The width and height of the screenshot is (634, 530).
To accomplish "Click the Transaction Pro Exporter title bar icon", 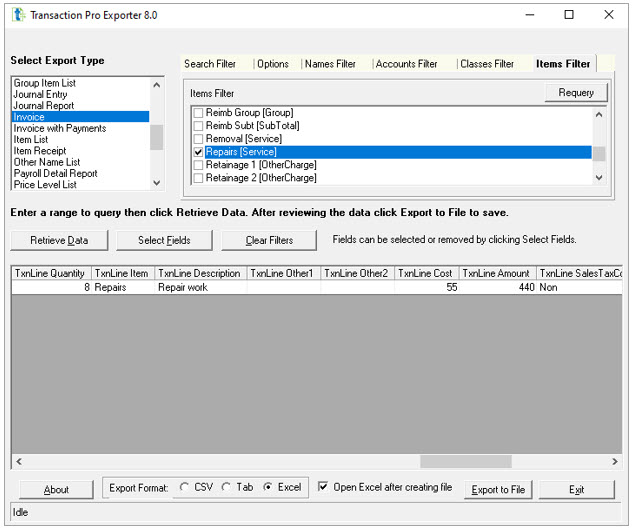I will tap(18, 15).
